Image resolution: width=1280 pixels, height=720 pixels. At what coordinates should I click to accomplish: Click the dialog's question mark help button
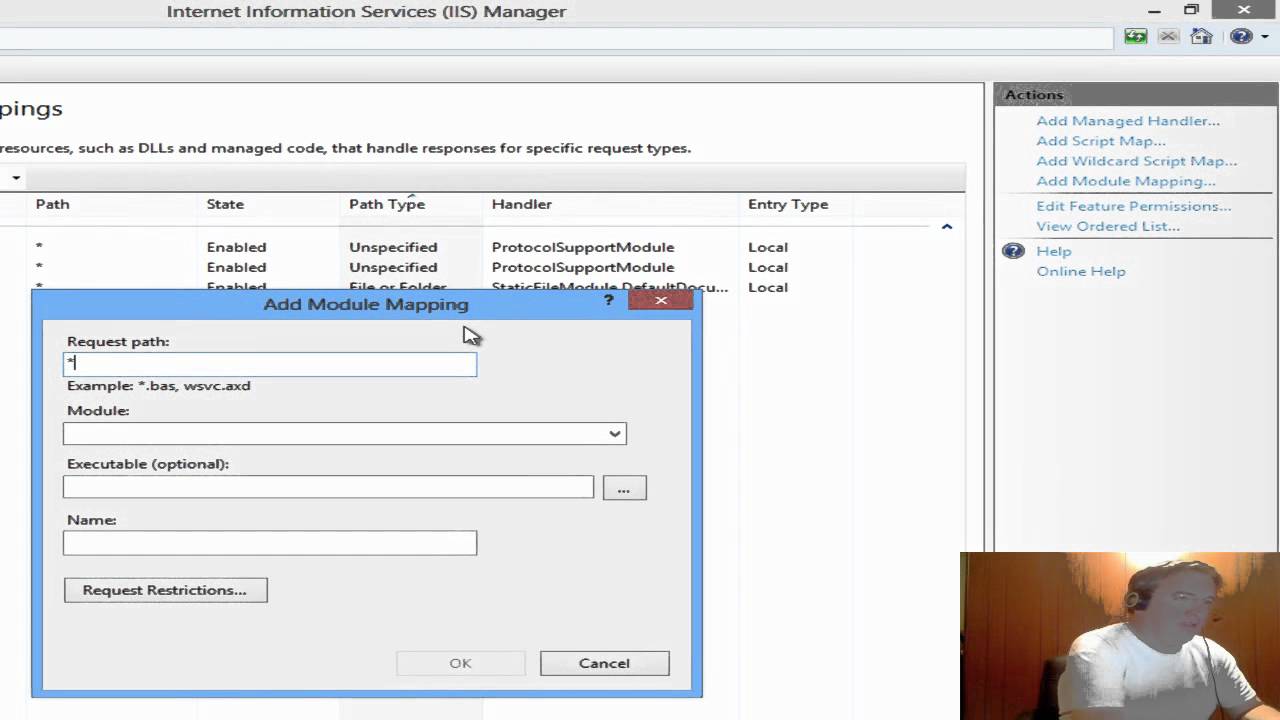[608, 300]
